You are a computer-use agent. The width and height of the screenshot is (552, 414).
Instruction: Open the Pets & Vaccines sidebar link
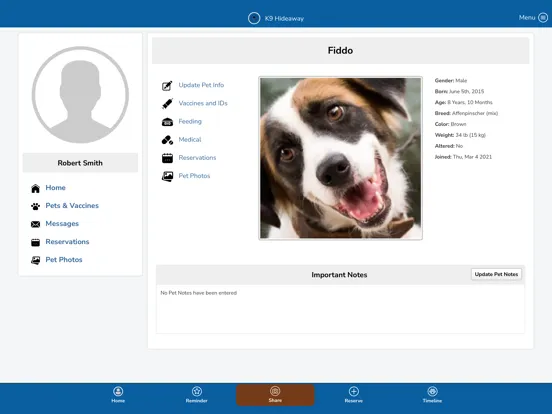pos(72,206)
